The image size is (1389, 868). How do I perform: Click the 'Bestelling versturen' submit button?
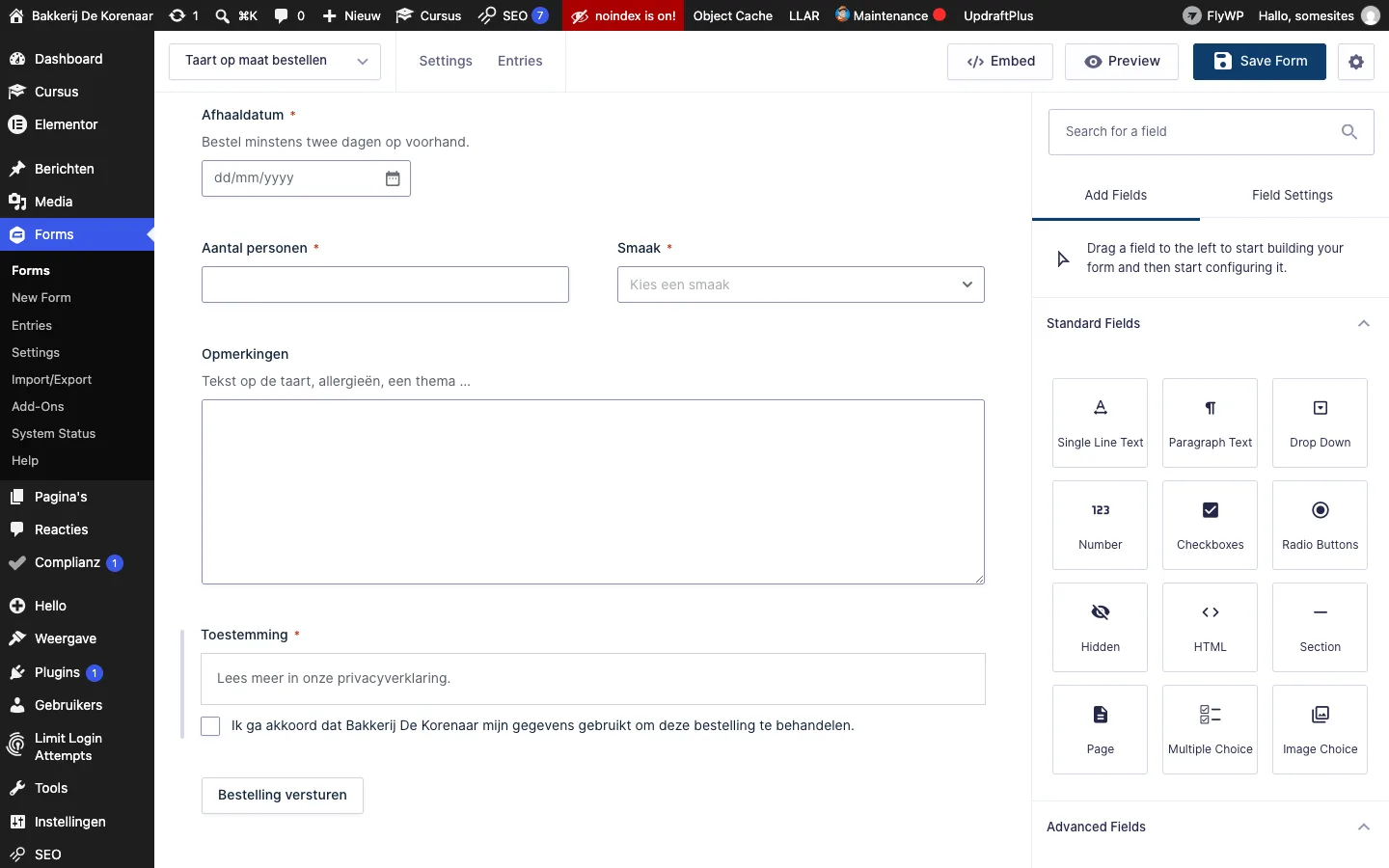pos(283,796)
